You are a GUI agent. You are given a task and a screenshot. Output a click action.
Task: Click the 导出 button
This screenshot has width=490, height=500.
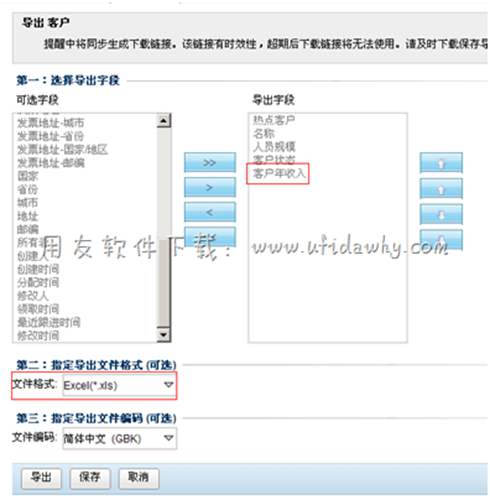coord(41,477)
